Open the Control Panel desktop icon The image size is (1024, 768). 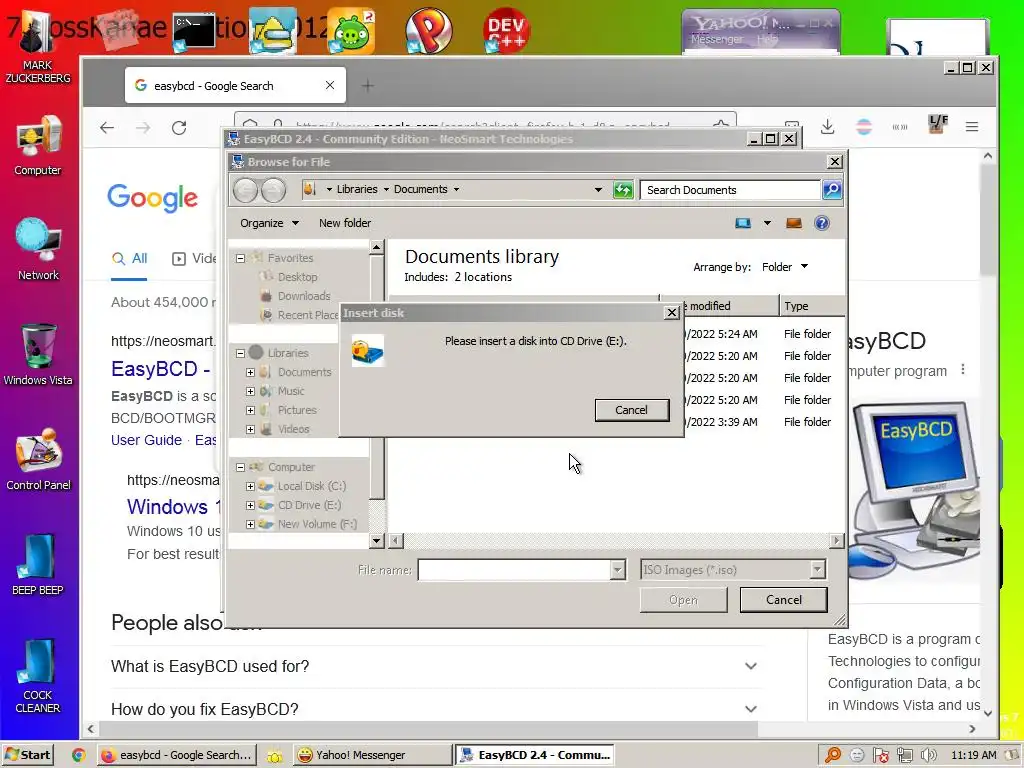pos(38,459)
